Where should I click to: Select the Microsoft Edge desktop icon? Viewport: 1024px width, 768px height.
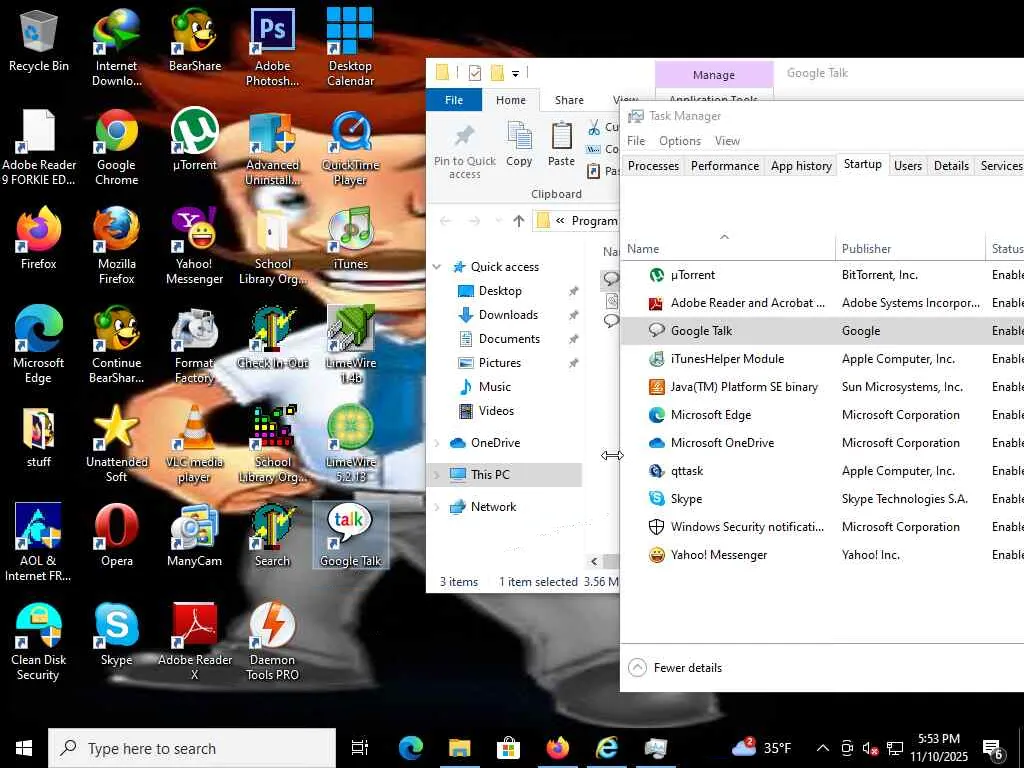[x=39, y=345]
